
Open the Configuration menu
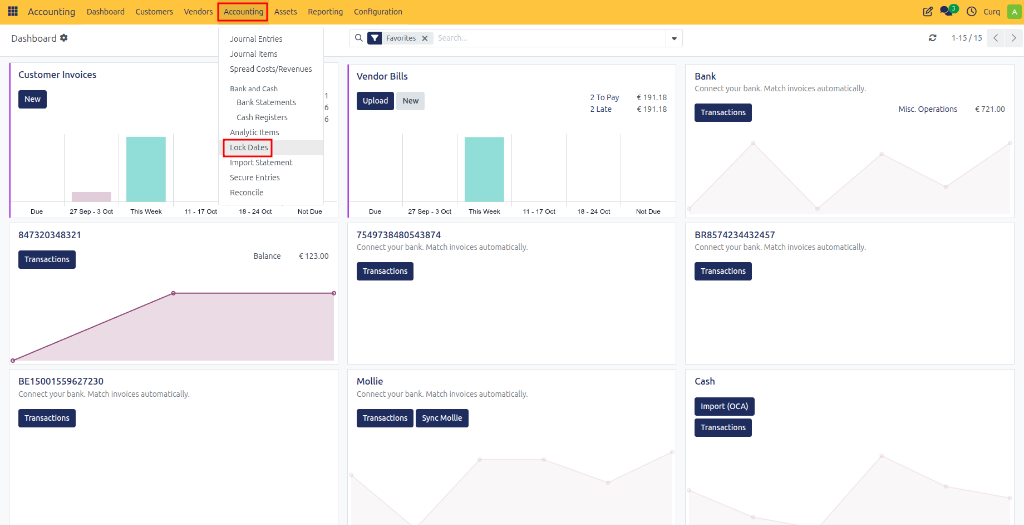[x=378, y=12]
